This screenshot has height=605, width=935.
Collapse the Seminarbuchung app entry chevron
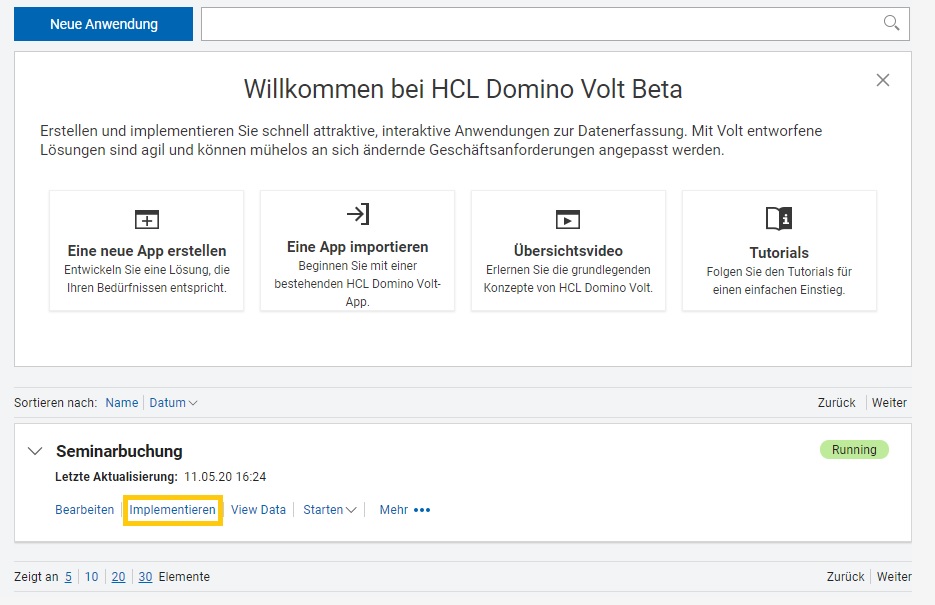tap(35, 451)
